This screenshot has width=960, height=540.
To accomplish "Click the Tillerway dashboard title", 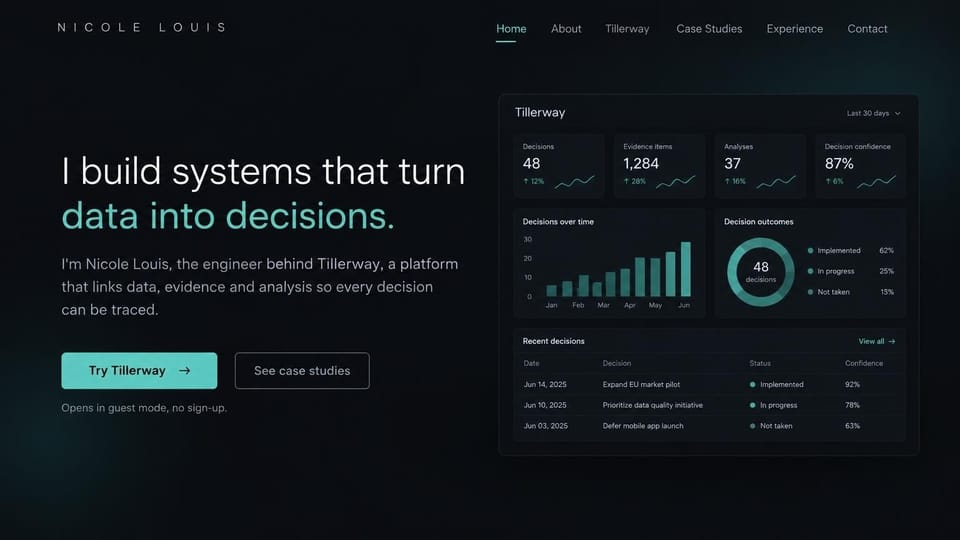I will [540, 113].
